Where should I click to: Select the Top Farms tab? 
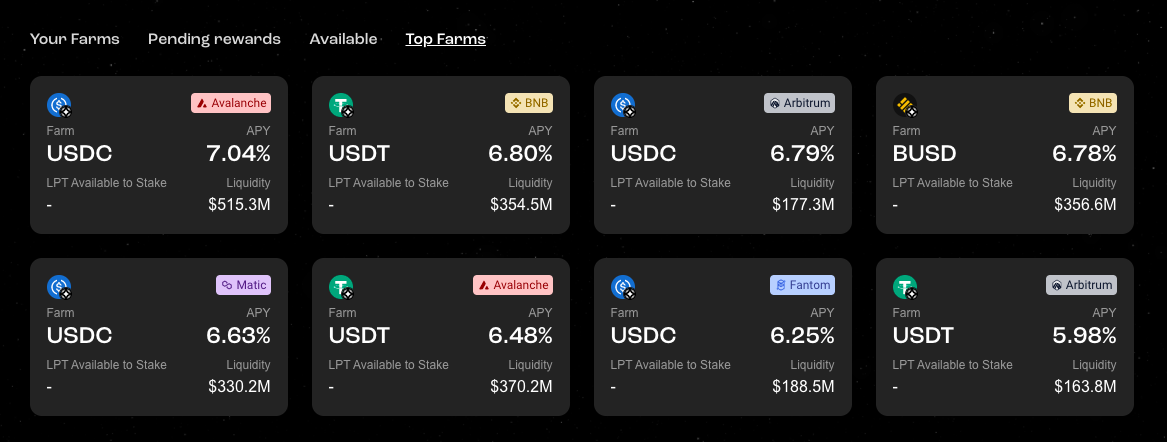(446, 39)
